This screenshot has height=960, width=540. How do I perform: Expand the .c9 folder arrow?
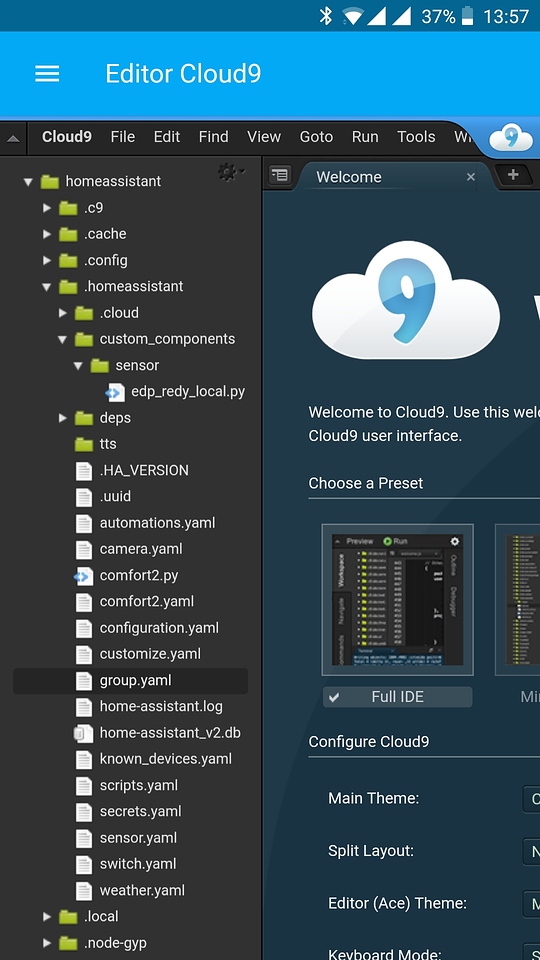(47, 208)
